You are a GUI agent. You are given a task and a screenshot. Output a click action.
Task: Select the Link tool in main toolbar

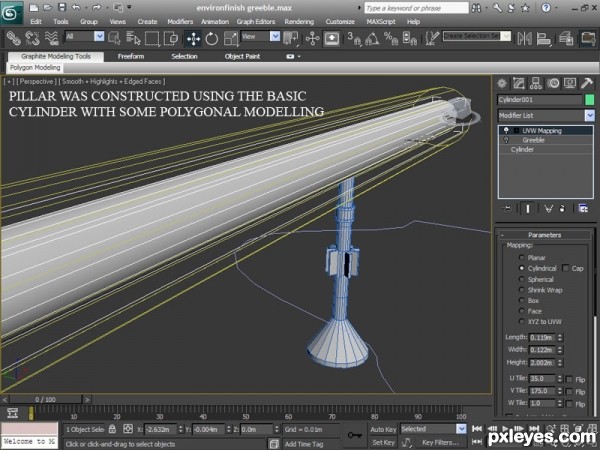coord(13,38)
